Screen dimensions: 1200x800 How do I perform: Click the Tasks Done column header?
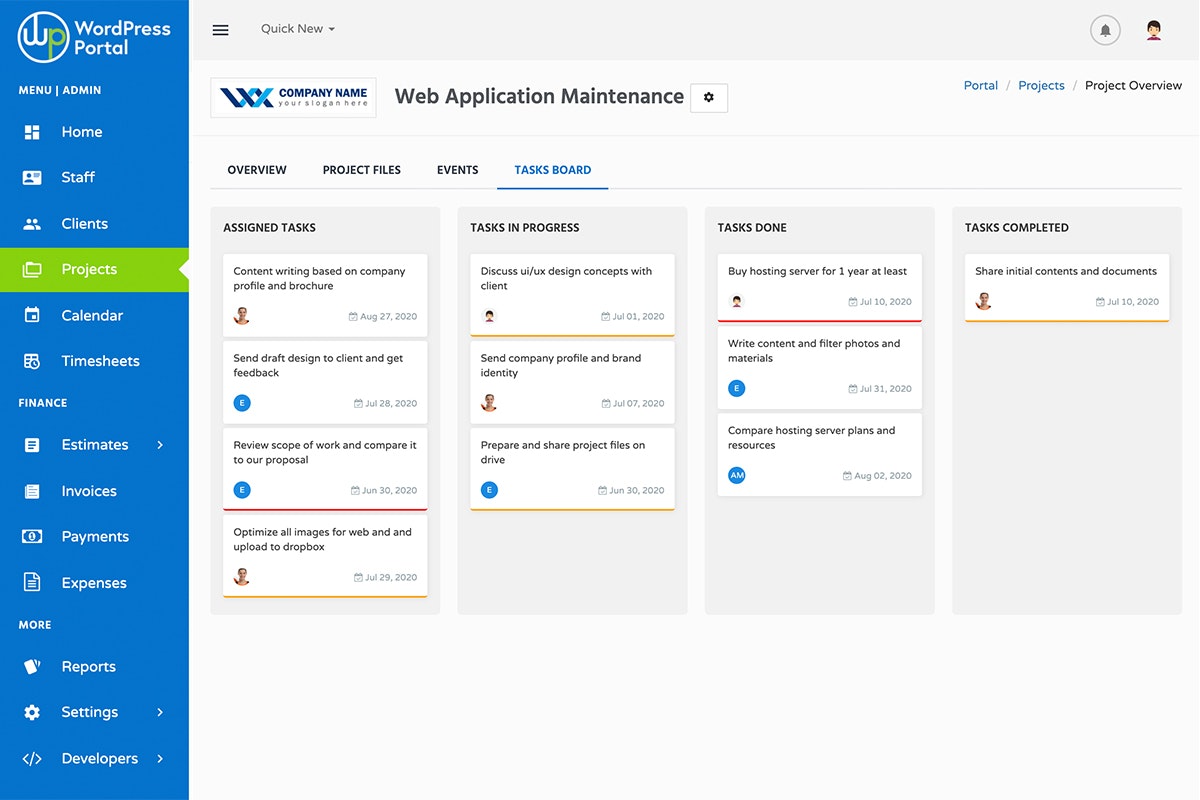tap(752, 228)
